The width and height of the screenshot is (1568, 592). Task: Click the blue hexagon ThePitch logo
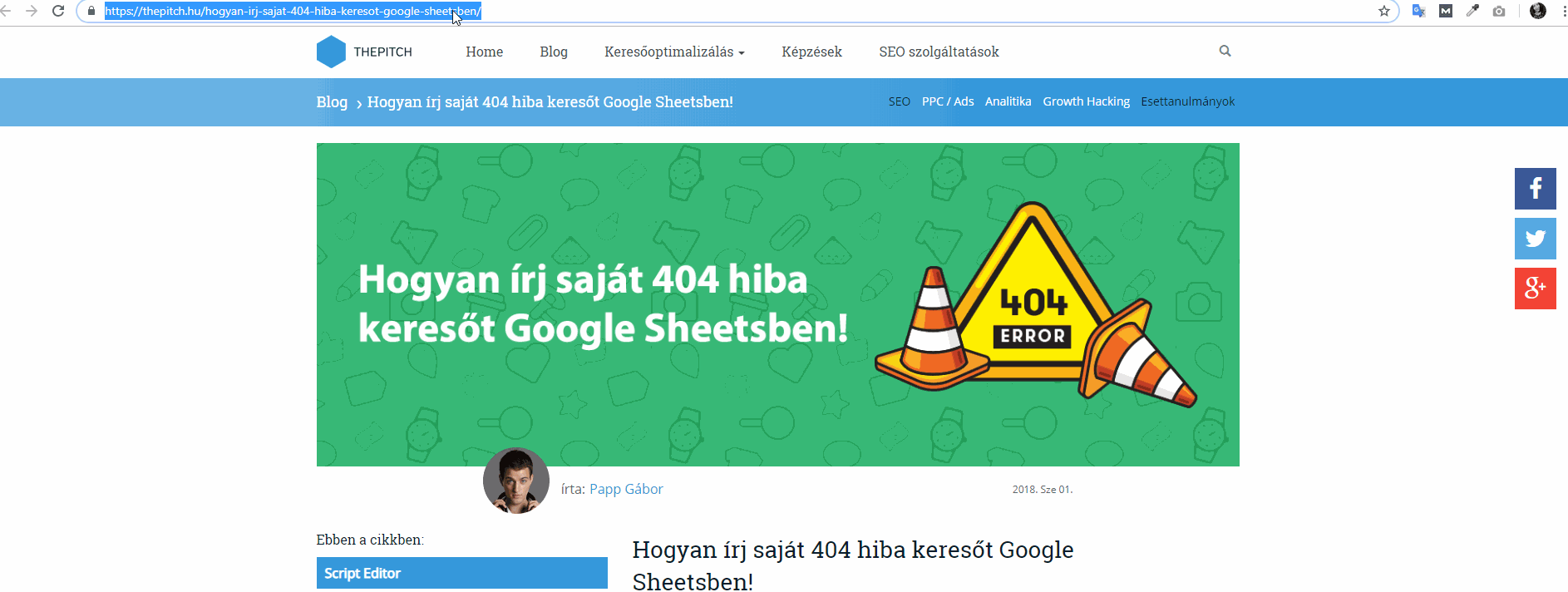[331, 52]
